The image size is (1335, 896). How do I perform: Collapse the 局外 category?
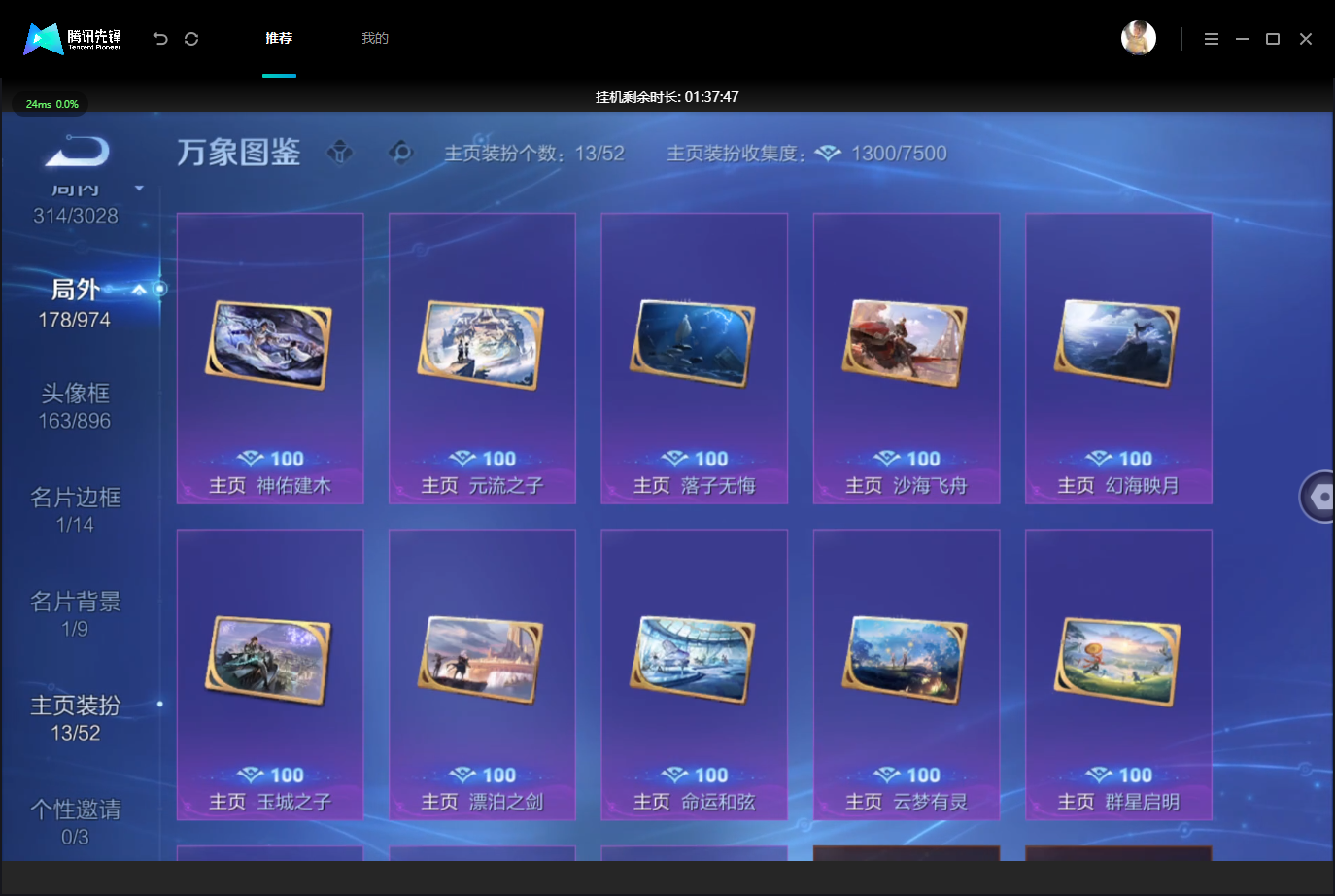point(139,290)
